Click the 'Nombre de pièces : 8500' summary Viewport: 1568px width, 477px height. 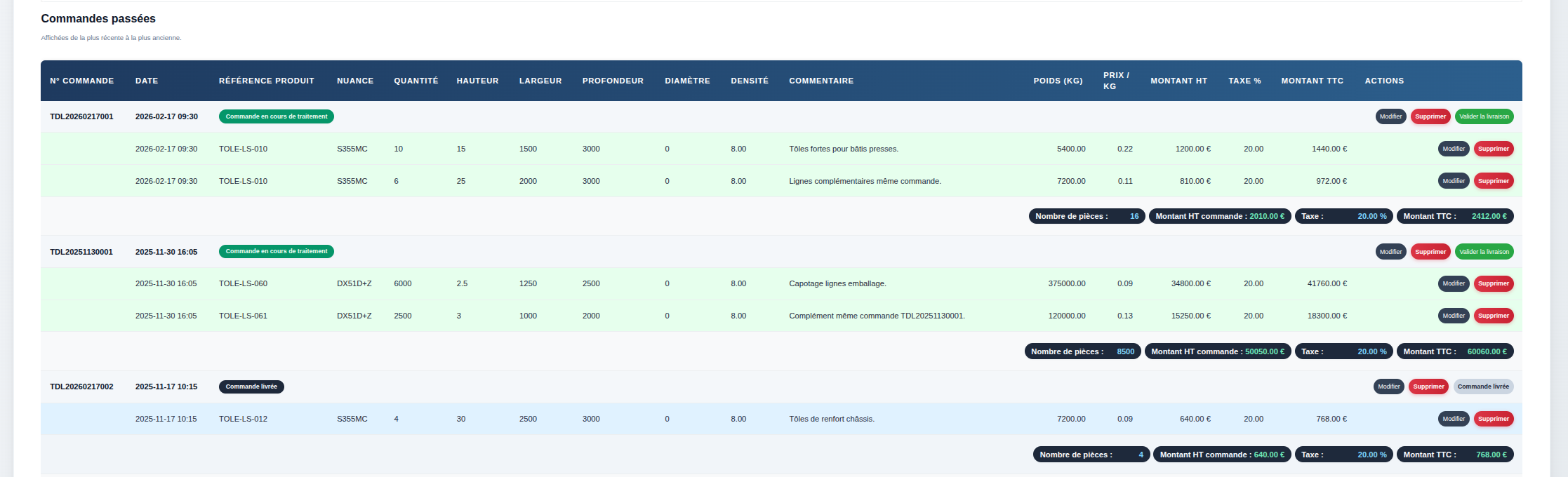tap(1082, 351)
